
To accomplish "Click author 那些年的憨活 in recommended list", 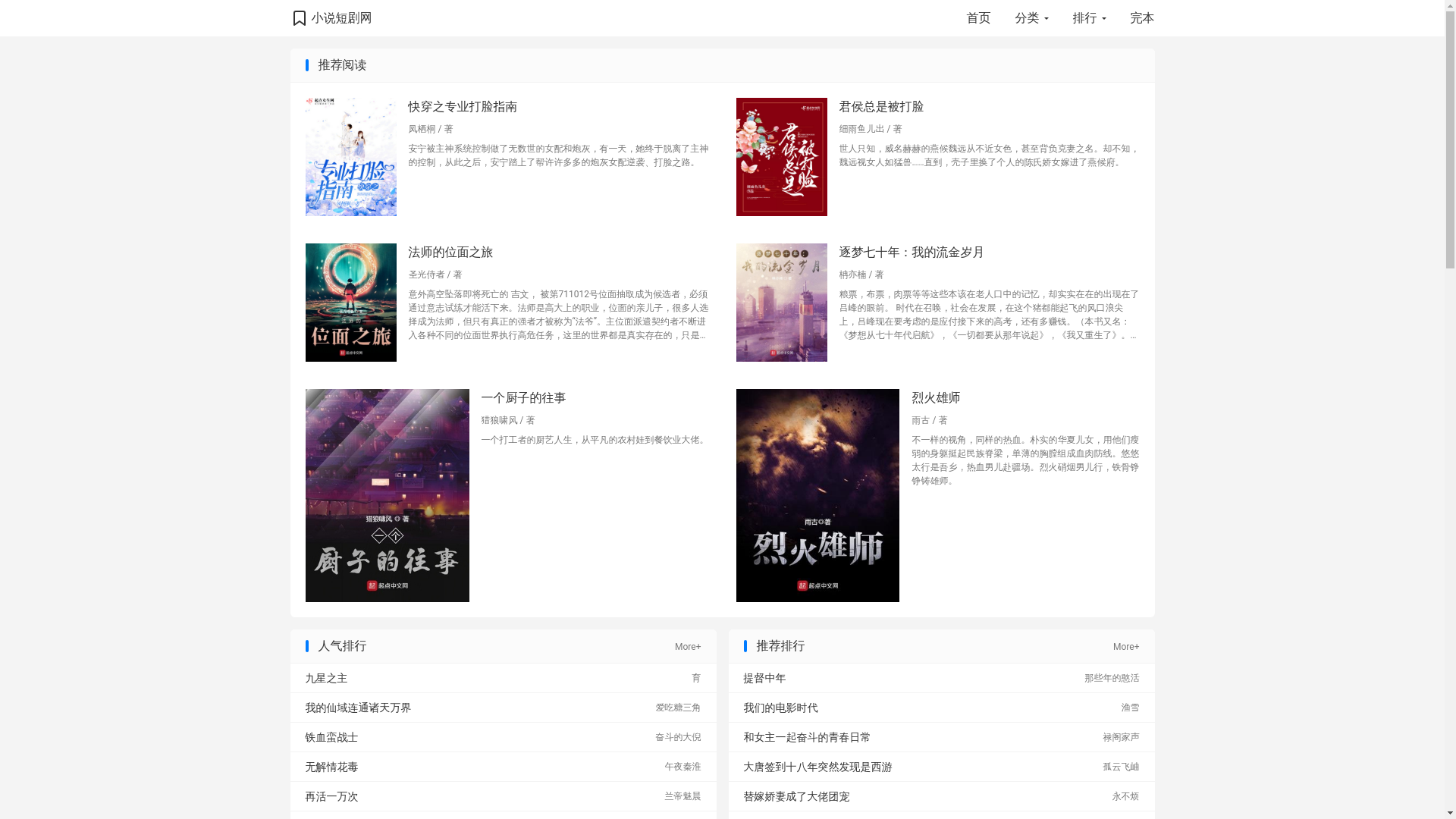I will 1112,679.
